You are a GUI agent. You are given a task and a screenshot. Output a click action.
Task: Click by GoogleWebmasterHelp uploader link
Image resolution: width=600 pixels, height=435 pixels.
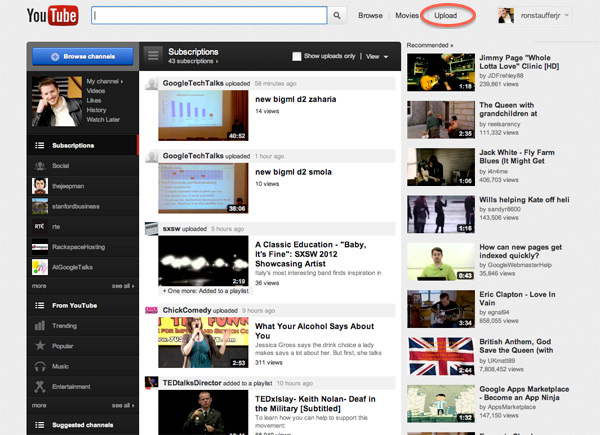(515, 265)
